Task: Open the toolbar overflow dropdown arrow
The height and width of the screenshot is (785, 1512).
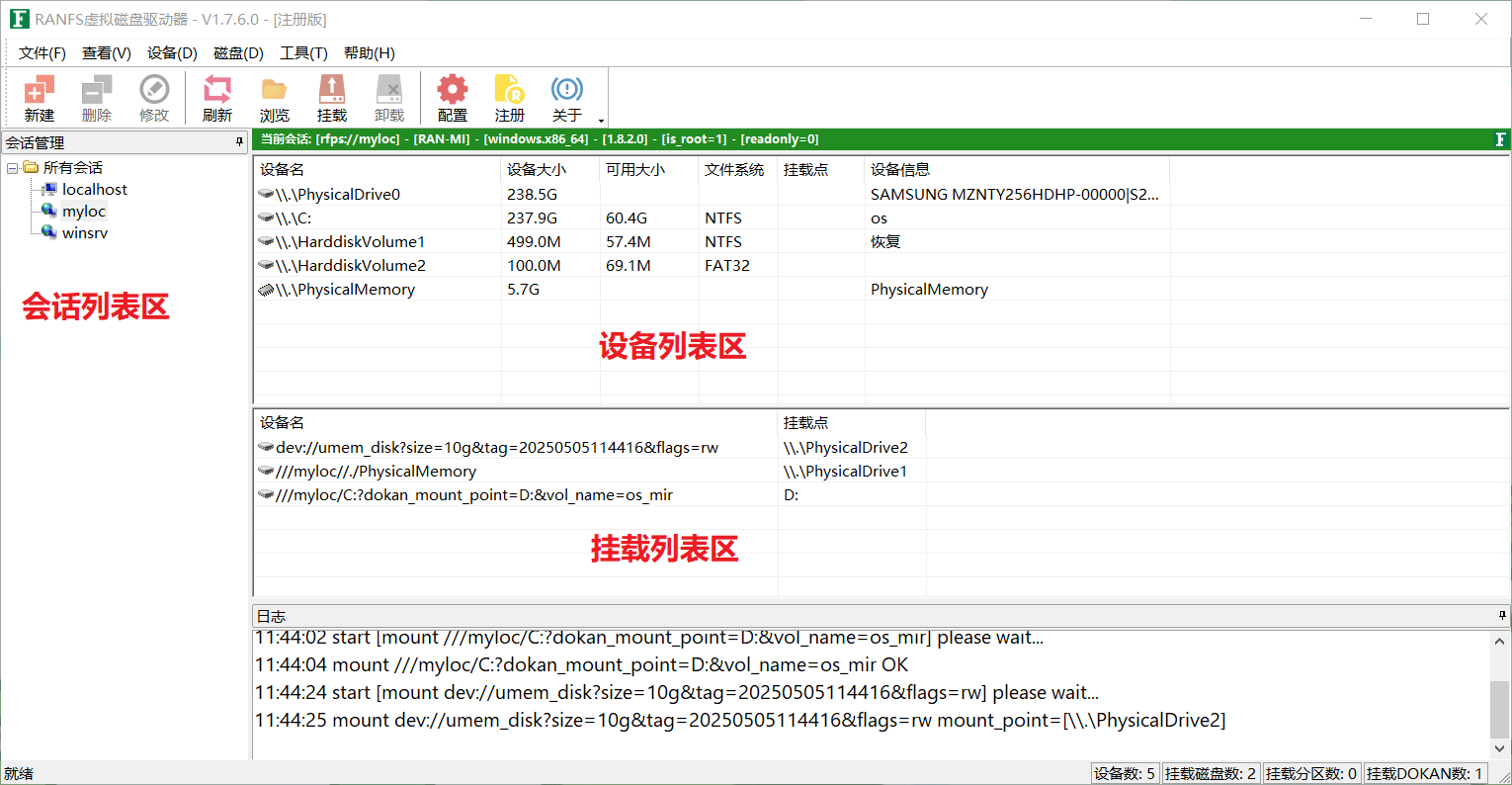Action: pyautogui.click(x=601, y=121)
